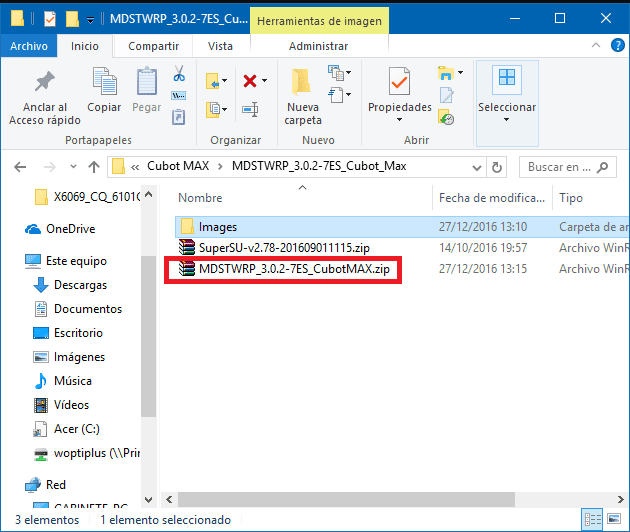
Task: Delete with the red X icon
Action: tap(250, 81)
